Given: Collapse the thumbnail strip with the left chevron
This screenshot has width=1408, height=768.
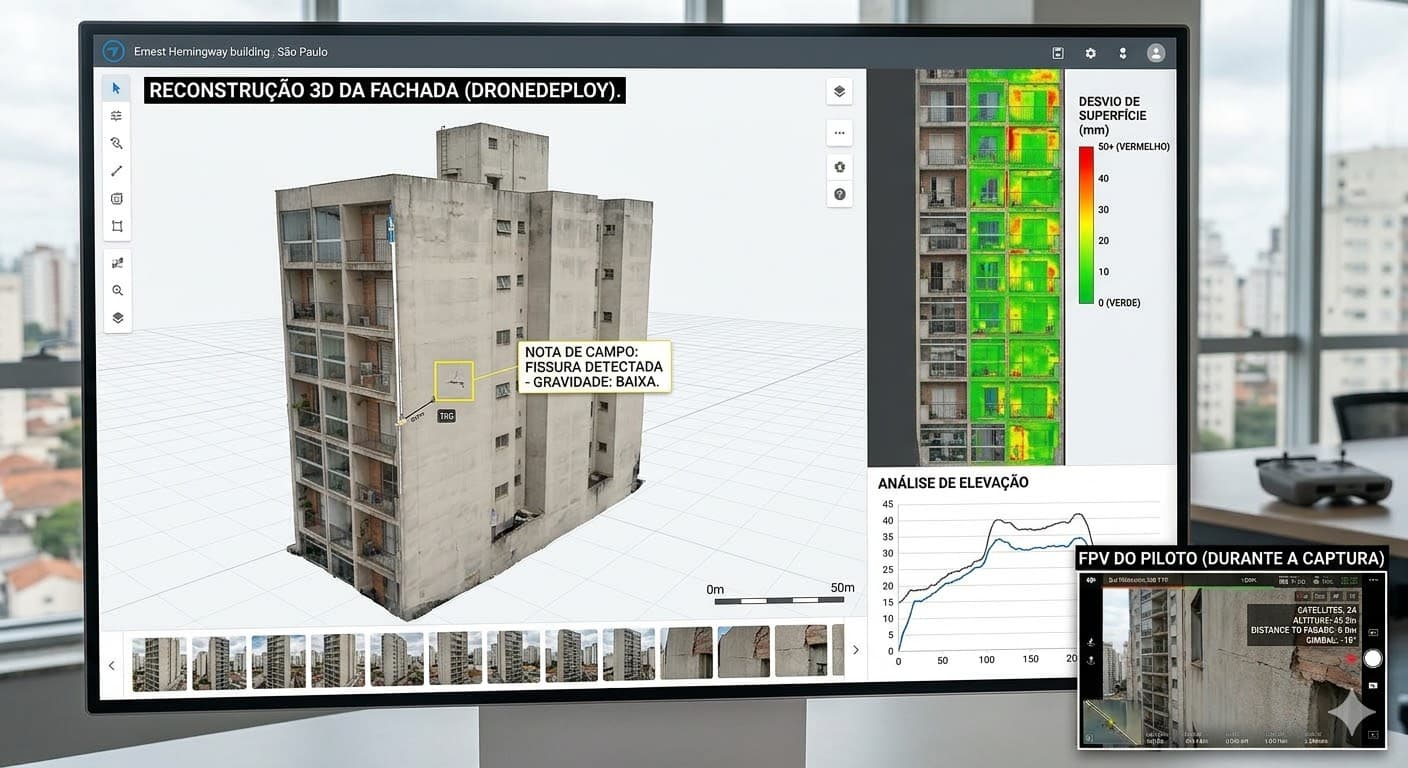Looking at the screenshot, I should coord(111,664).
